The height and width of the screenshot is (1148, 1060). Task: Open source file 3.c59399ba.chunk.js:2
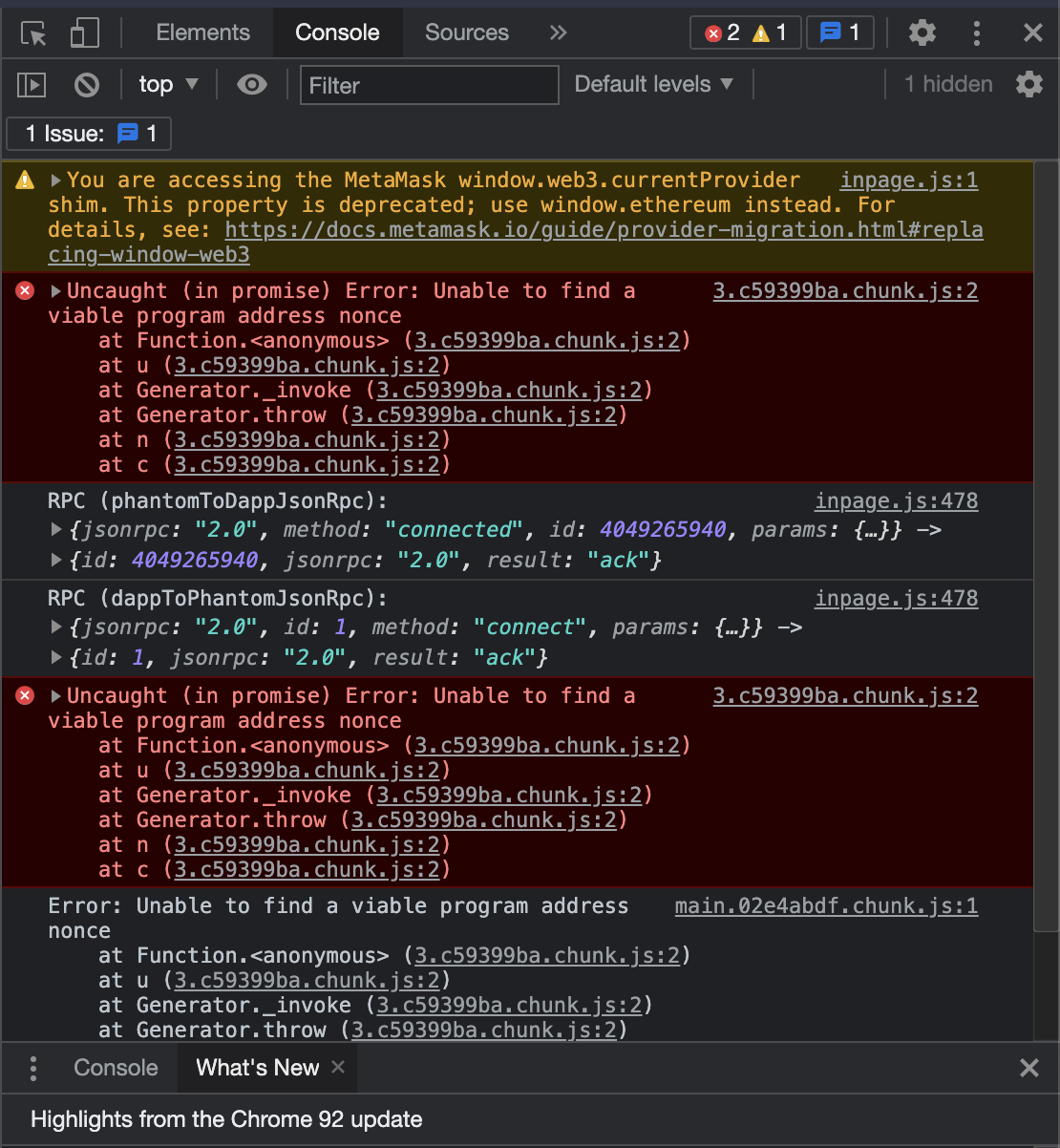click(x=844, y=290)
